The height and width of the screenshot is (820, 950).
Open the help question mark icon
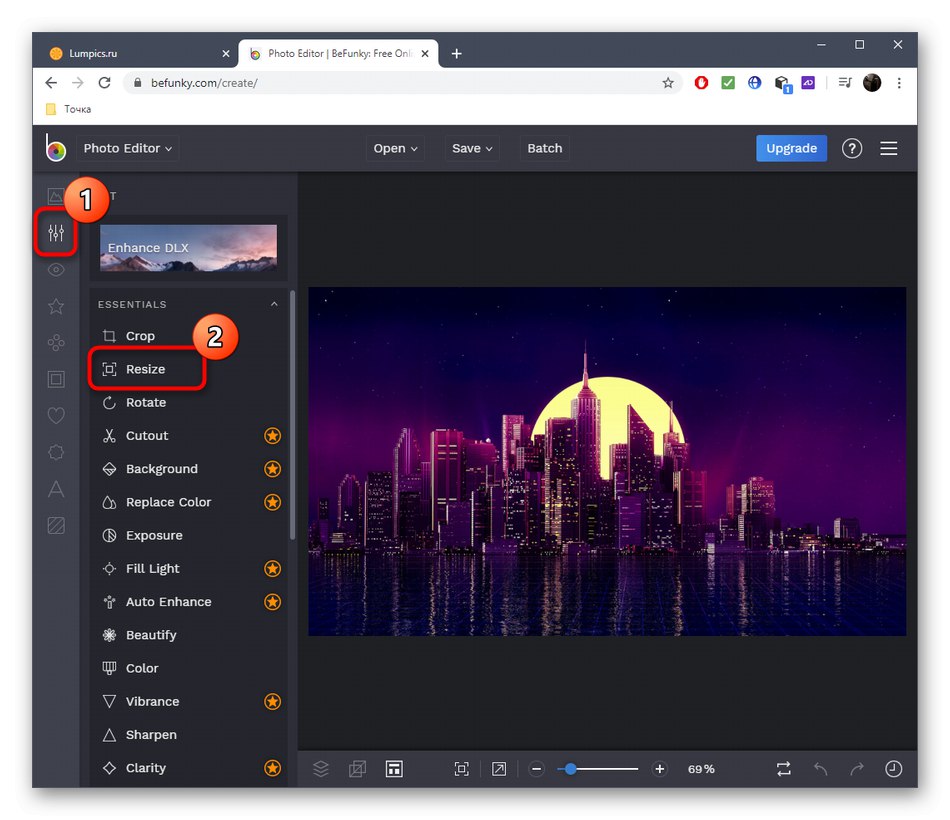click(852, 148)
